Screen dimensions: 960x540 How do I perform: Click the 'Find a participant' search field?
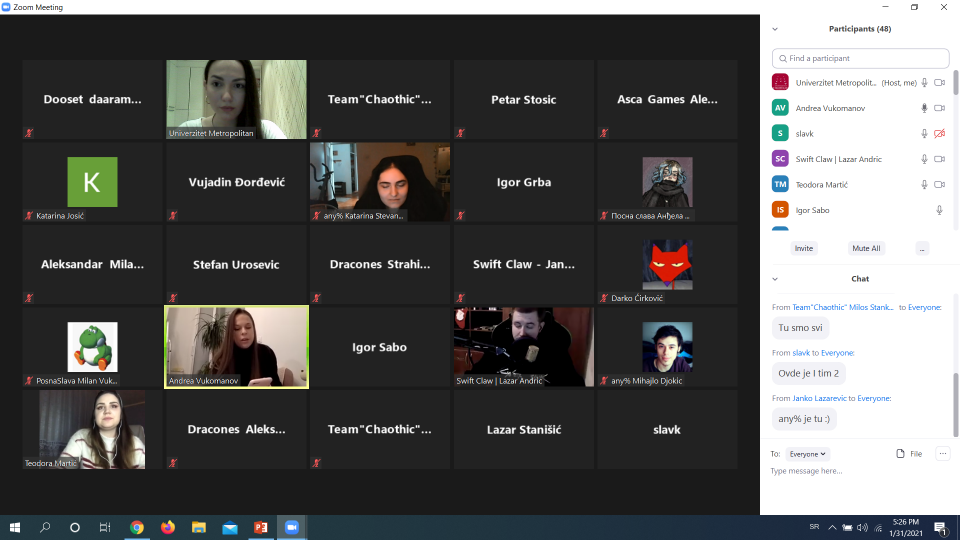coord(861,58)
